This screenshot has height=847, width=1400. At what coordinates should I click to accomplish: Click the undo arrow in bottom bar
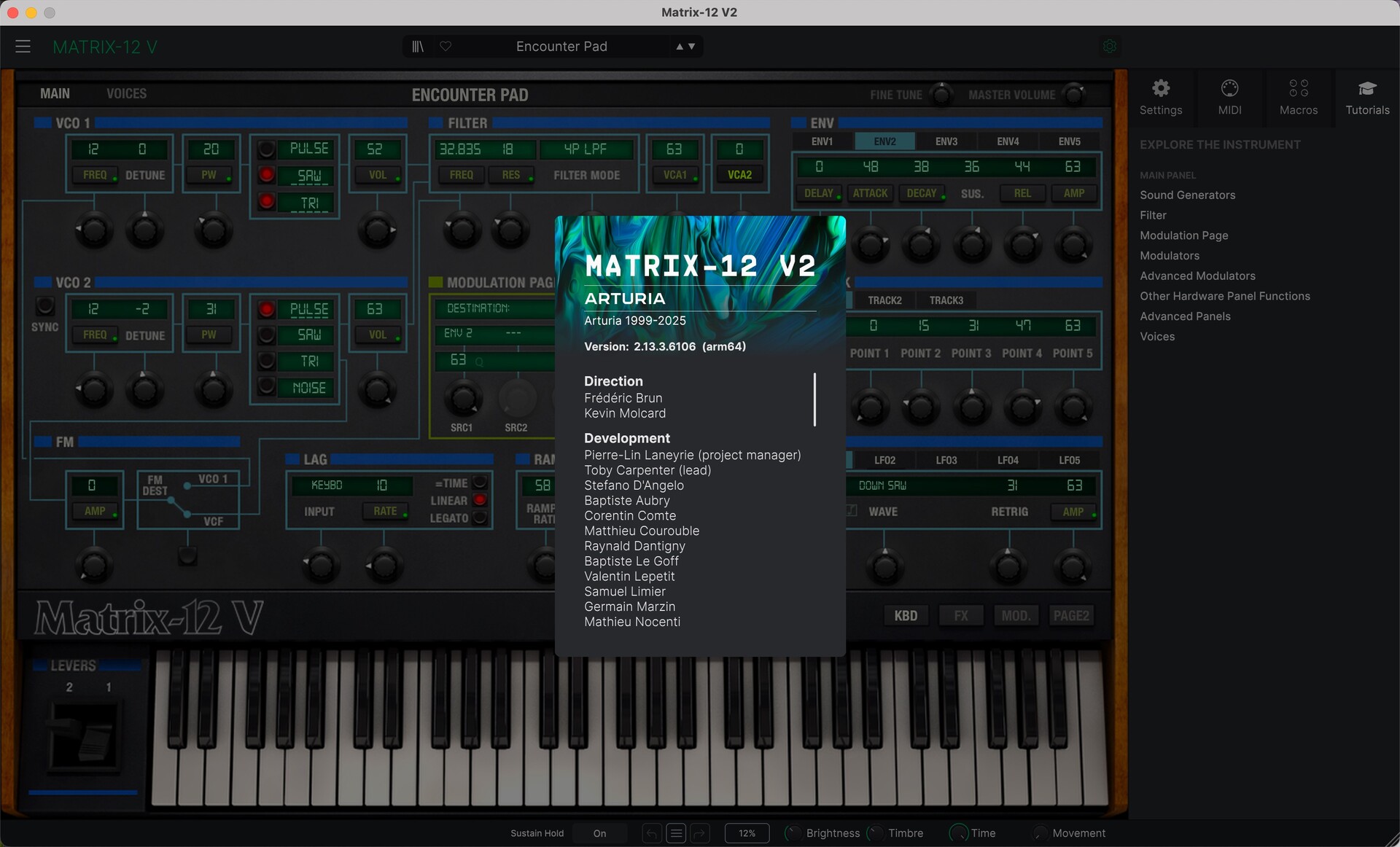(x=652, y=833)
